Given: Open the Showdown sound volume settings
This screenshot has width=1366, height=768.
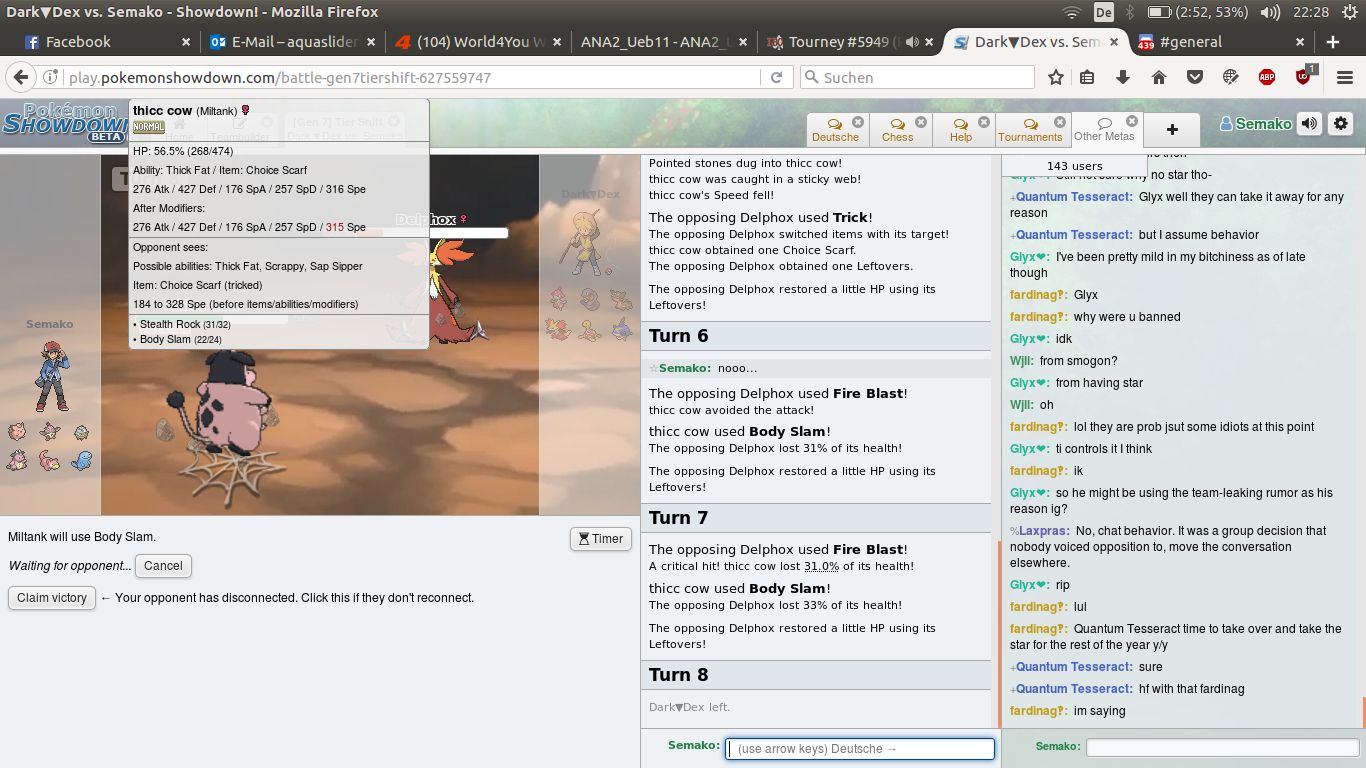Looking at the screenshot, I should coord(1309,124).
